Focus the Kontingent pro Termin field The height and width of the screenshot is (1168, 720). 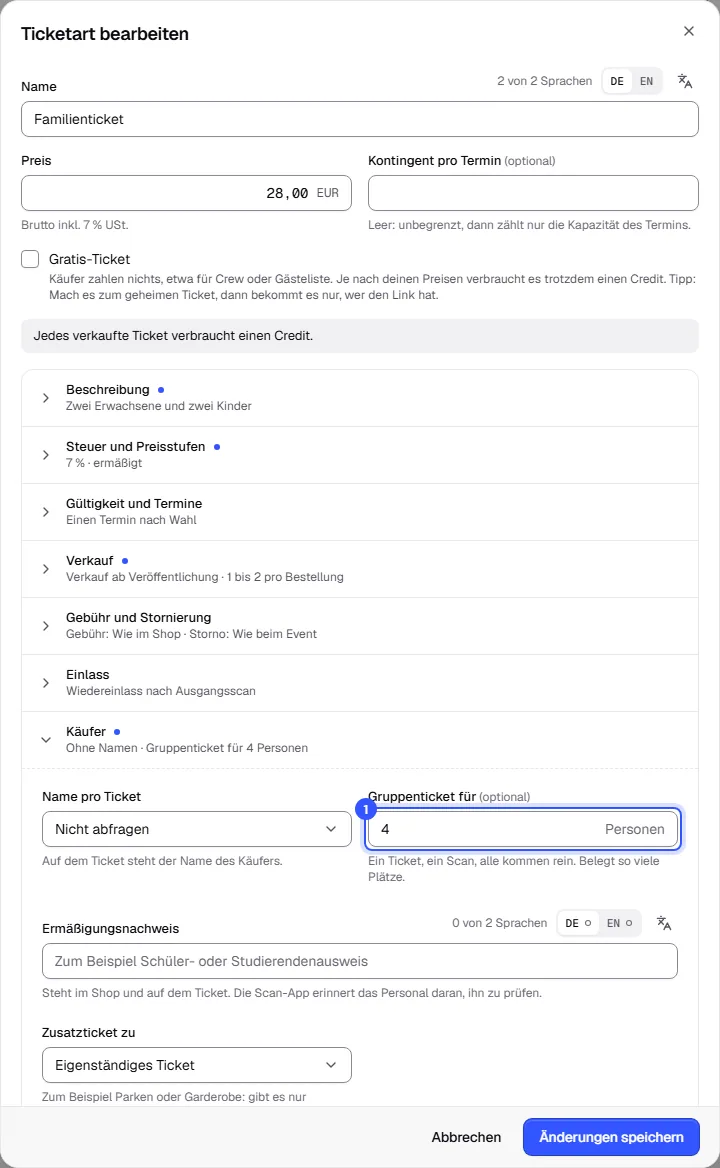tap(533, 193)
